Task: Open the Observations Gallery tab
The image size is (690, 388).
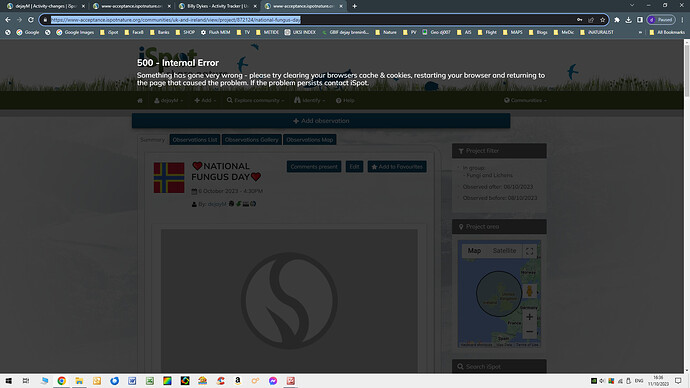Action: coord(251,140)
